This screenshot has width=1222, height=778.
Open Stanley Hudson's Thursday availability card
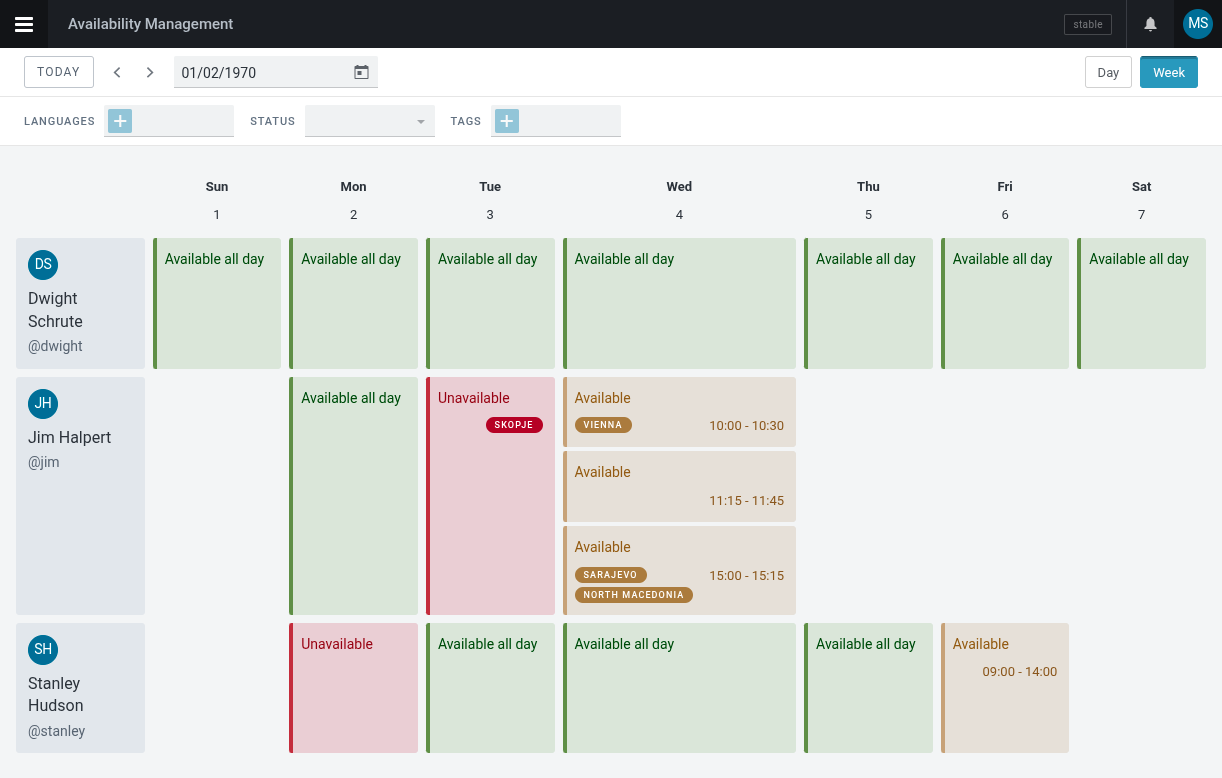[868, 688]
